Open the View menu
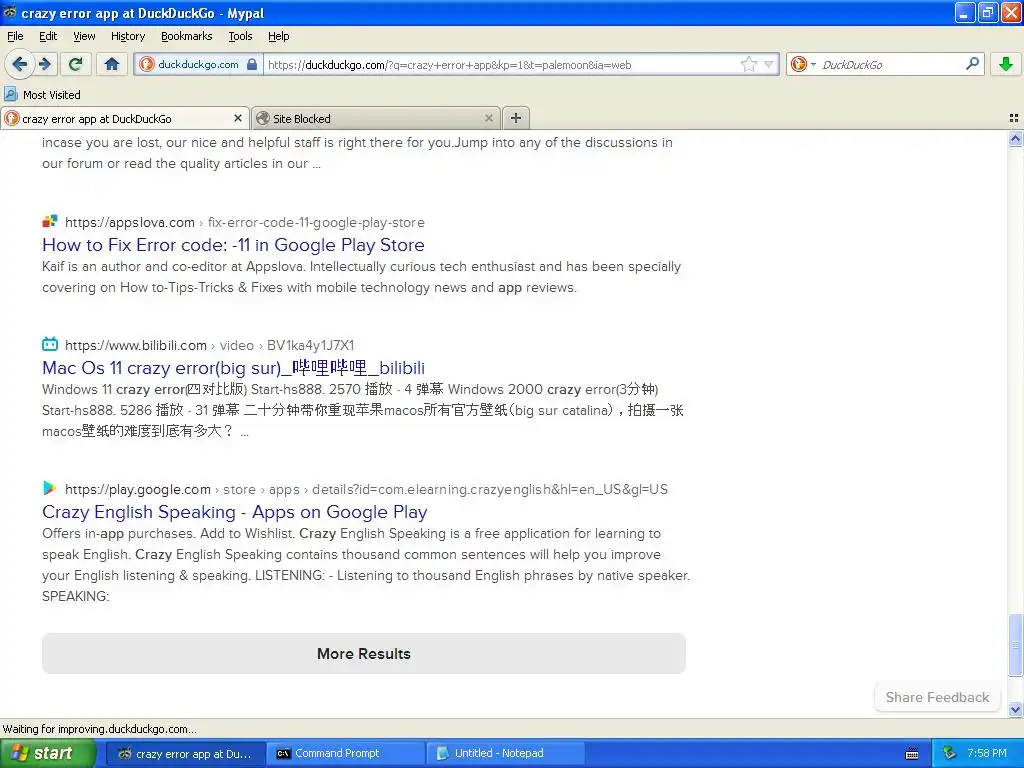 pos(84,36)
